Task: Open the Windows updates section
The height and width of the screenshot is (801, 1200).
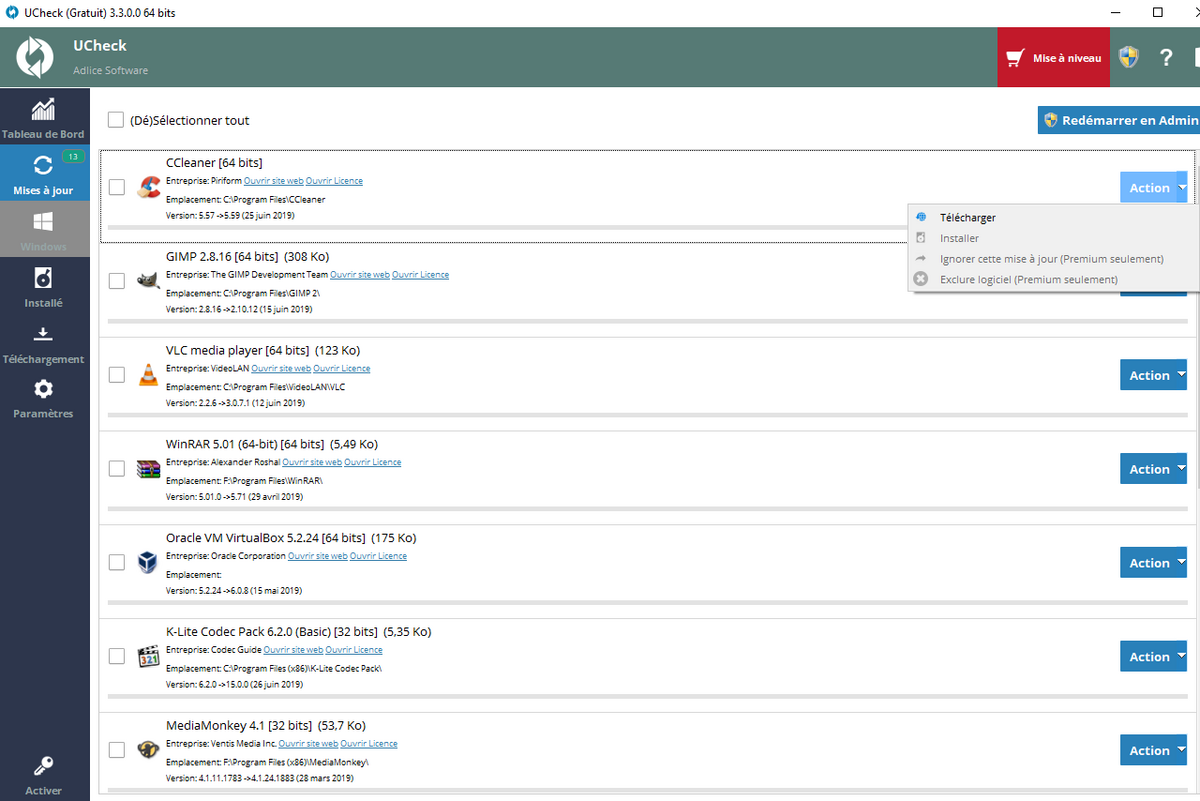Action: pos(44,229)
